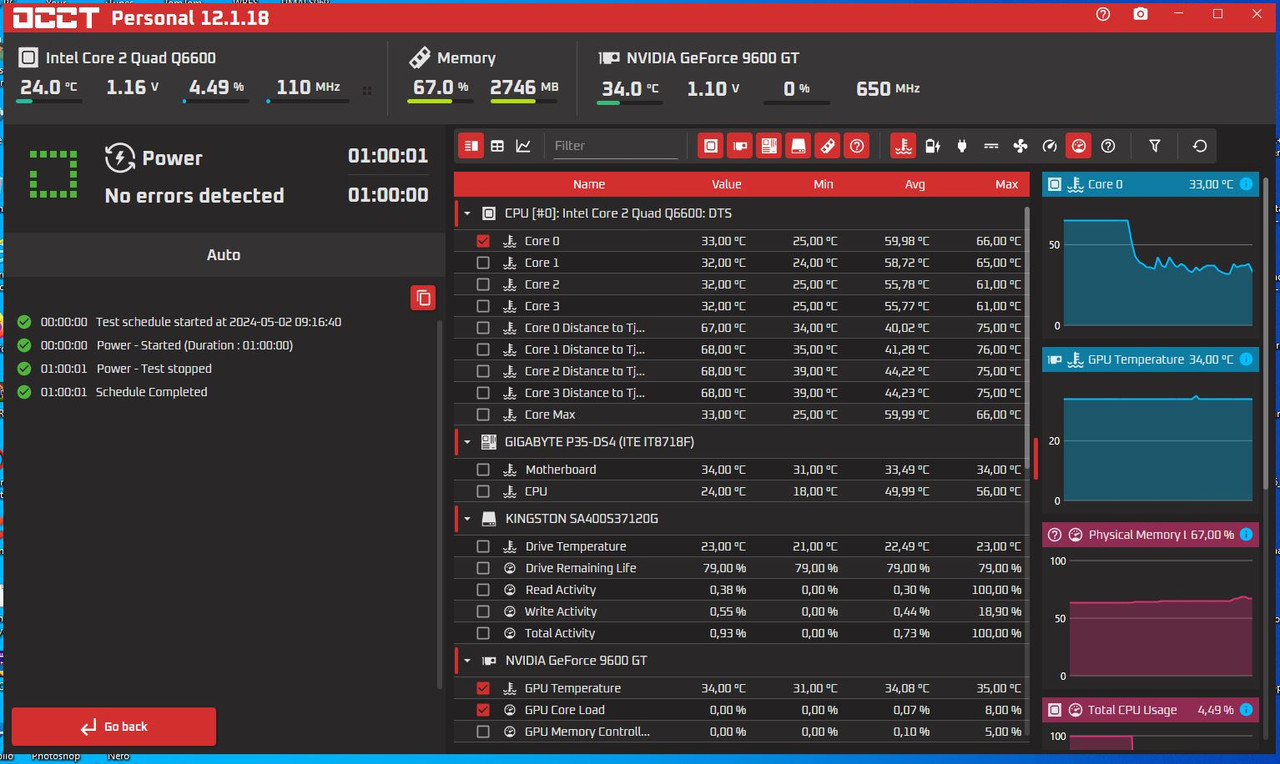
Task: Click the GPU temperature bar under 34.0 °C
Action: coord(631,101)
